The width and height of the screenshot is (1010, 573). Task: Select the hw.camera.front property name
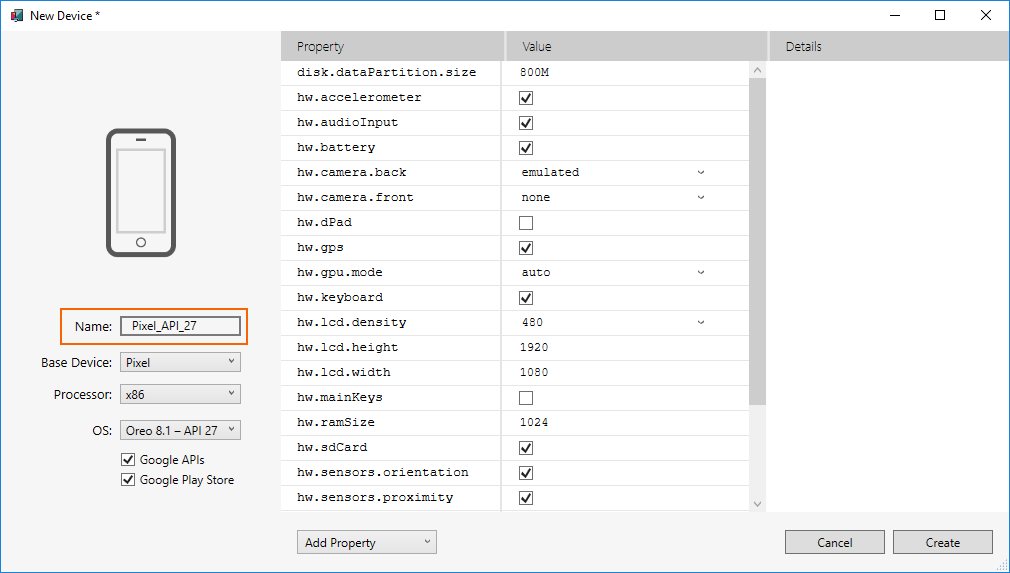355,198
